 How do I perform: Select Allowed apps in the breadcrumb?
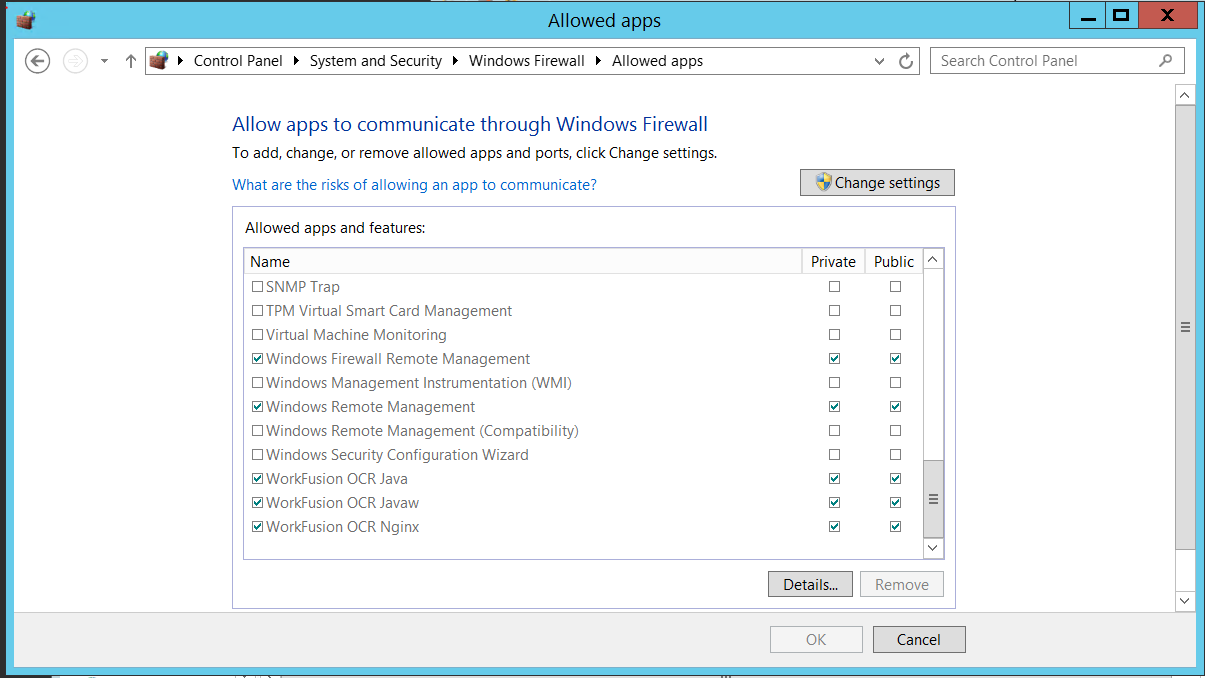(657, 61)
